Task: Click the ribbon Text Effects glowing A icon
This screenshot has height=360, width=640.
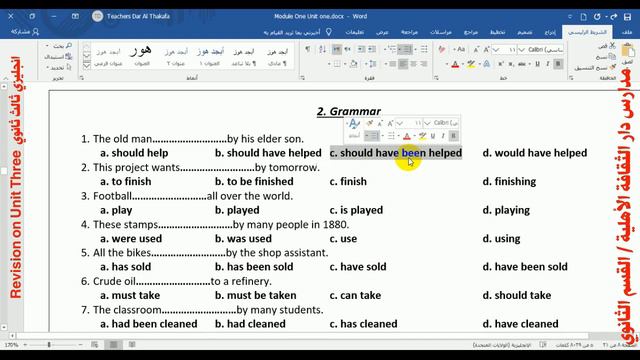Action: 487,64
